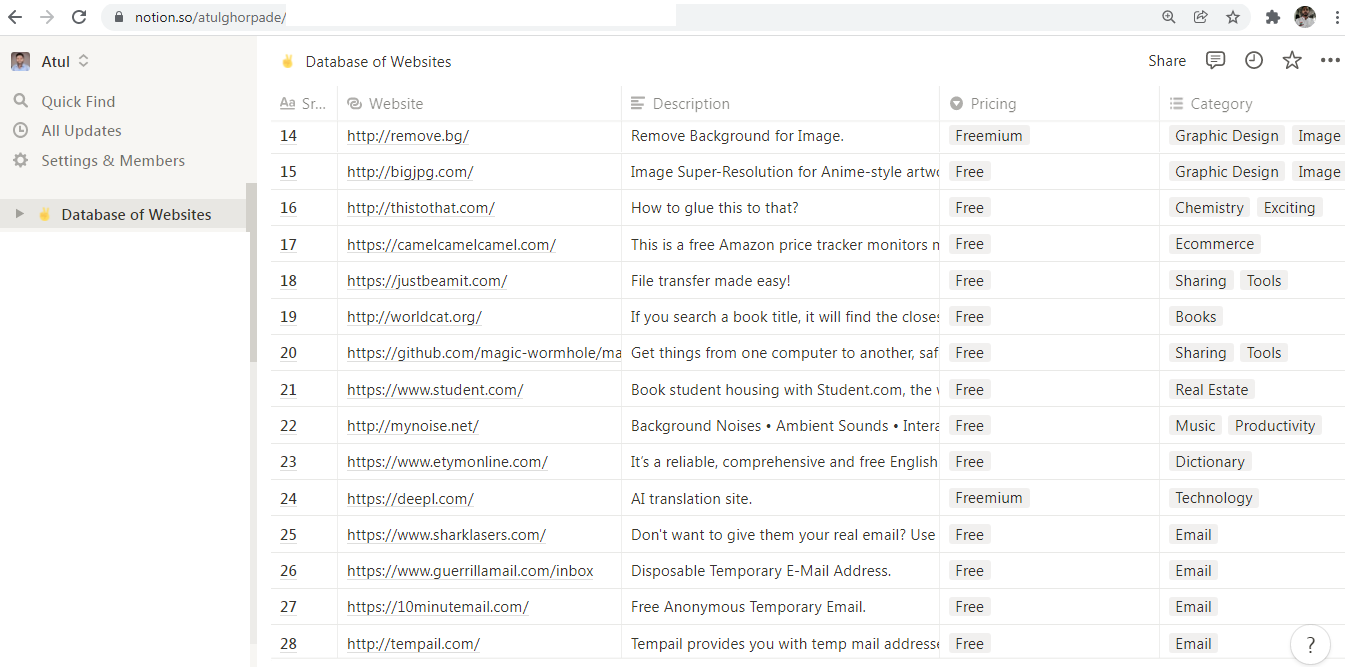This screenshot has width=1345, height=667.
Task: Click the Ecommerce category tag
Action: tap(1214, 244)
